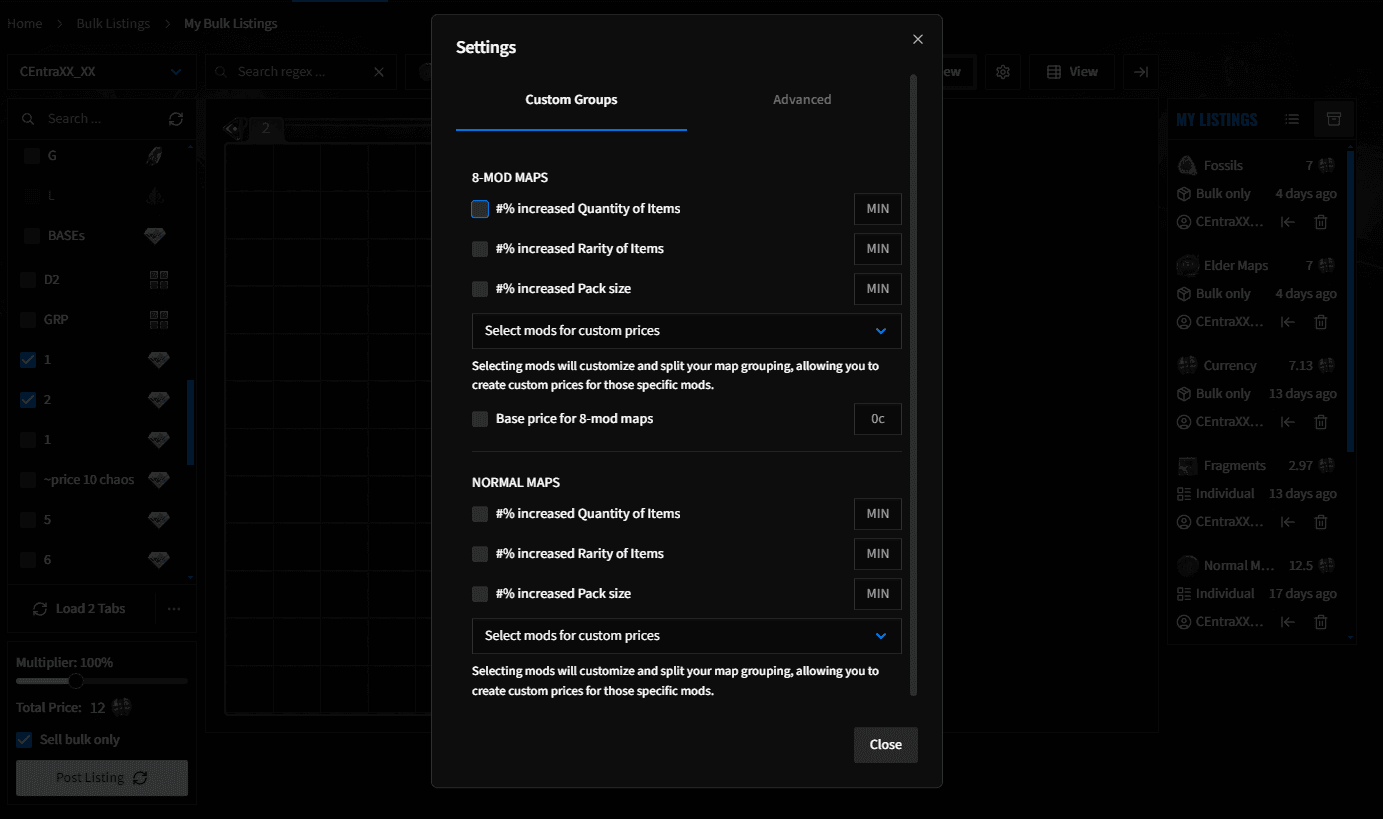This screenshot has height=819, width=1383.
Task: Check the BASEs stash tab
Action: point(31,236)
